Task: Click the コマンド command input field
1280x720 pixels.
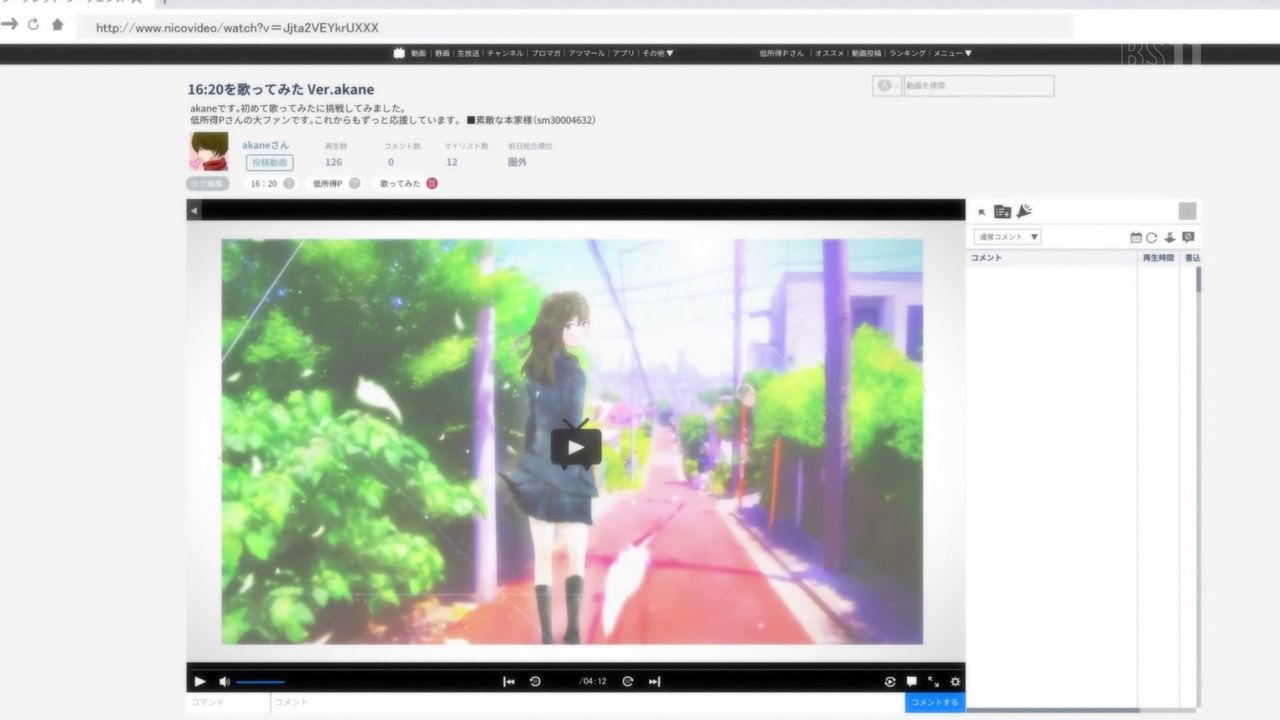Action: [x=228, y=703]
